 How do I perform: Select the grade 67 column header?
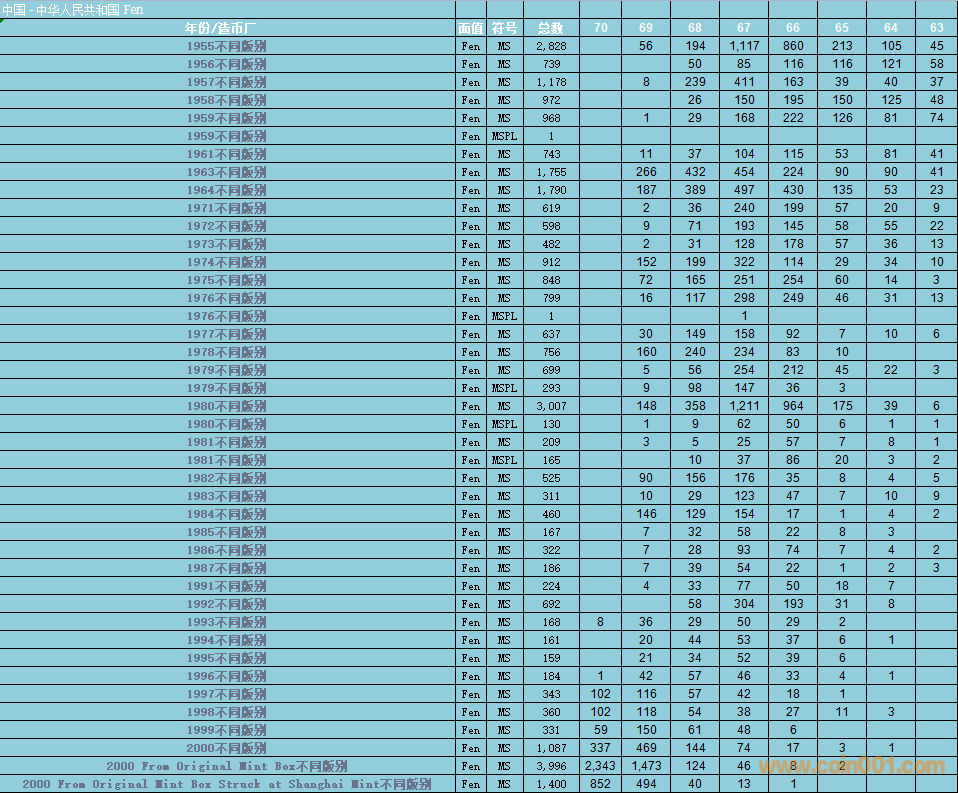[744, 27]
